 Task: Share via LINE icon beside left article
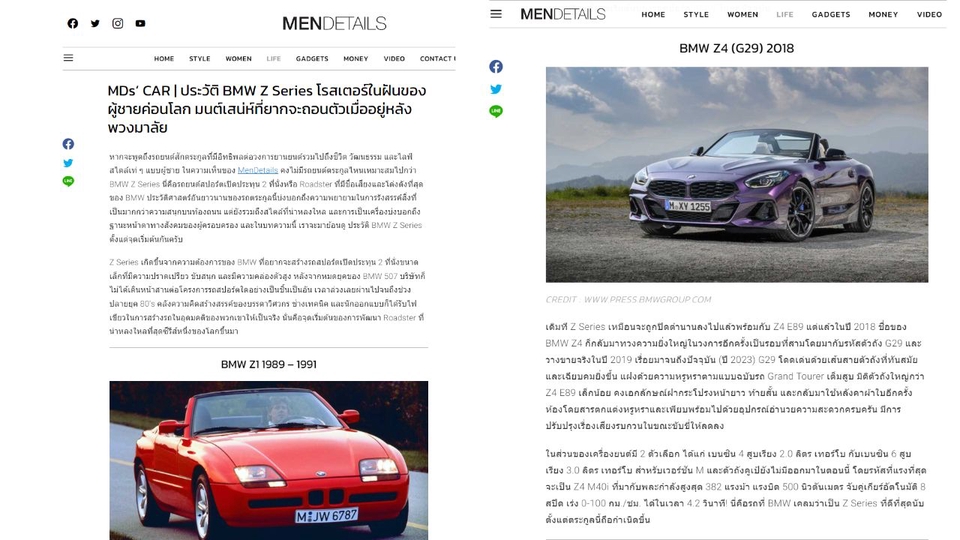pos(68,181)
